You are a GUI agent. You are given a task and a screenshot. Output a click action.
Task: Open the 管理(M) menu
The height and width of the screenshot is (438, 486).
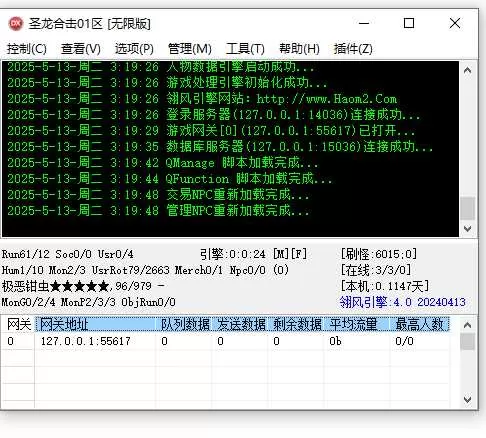tap(190, 49)
